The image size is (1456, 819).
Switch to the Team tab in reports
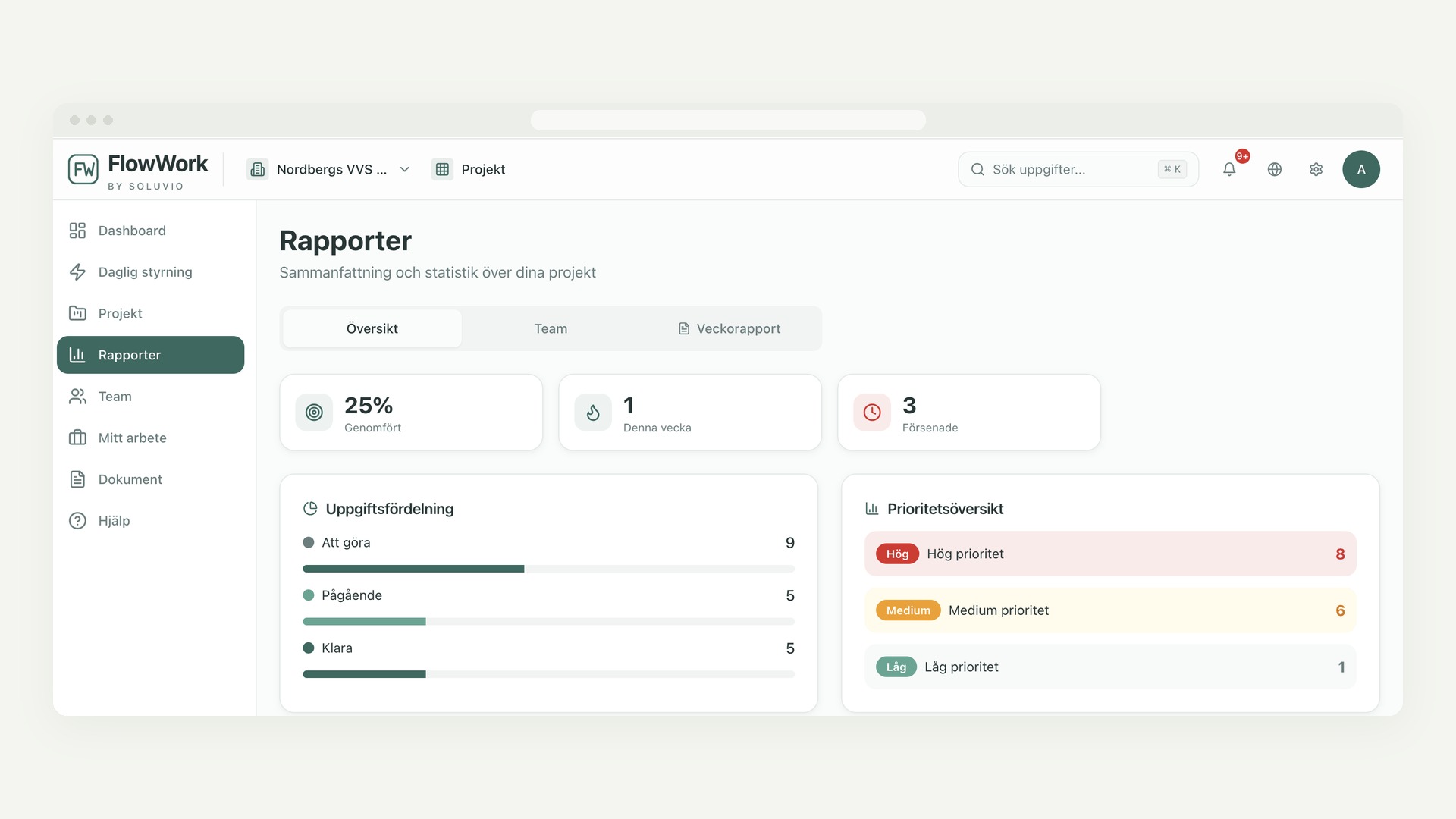551,328
